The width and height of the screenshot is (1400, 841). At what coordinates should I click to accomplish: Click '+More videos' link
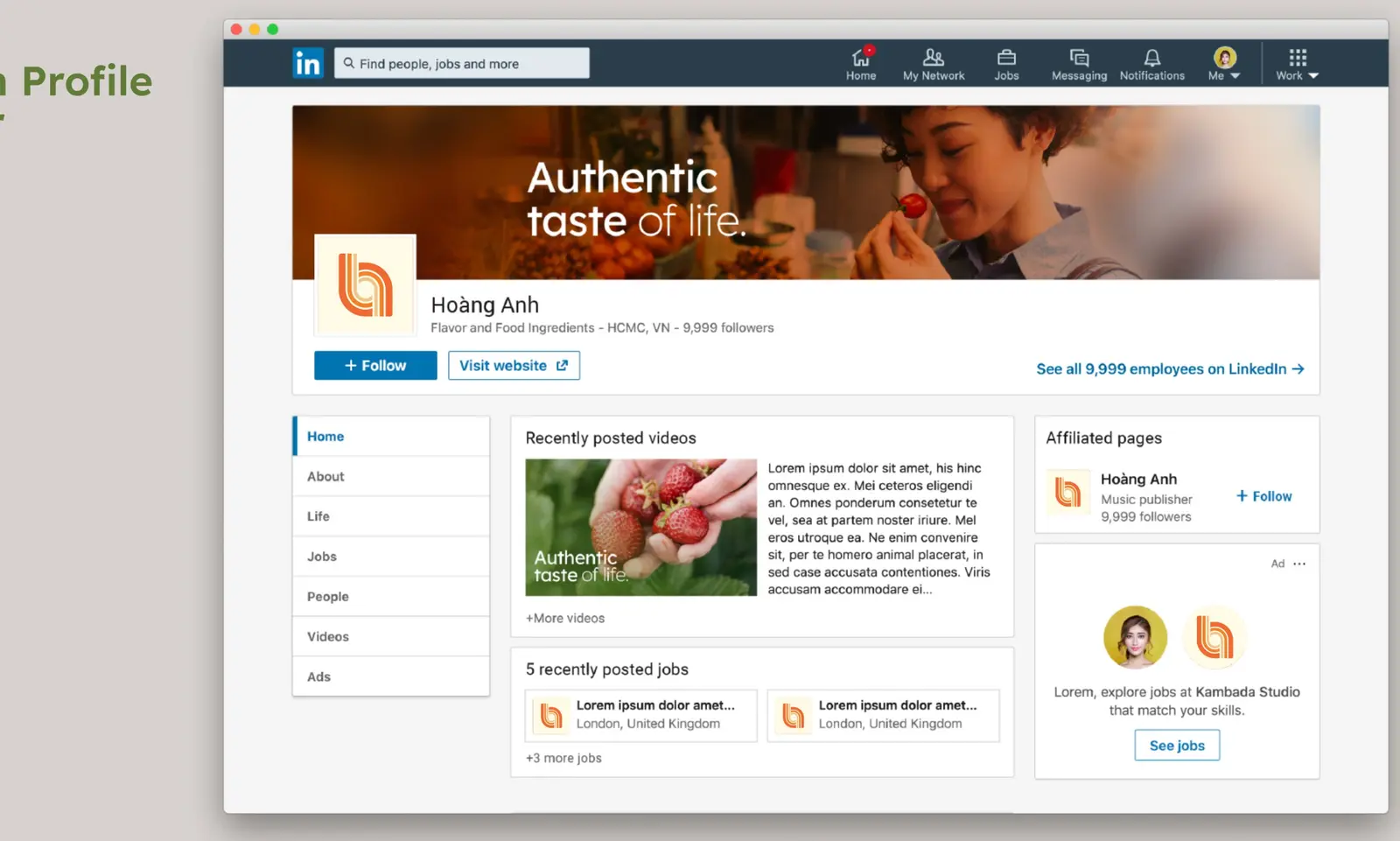coord(565,618)
